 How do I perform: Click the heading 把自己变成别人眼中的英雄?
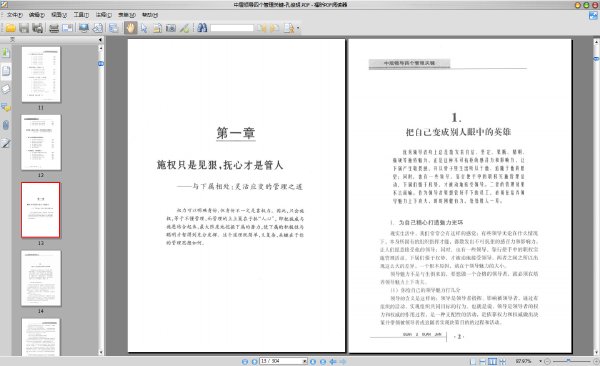[x=458, y=132]
